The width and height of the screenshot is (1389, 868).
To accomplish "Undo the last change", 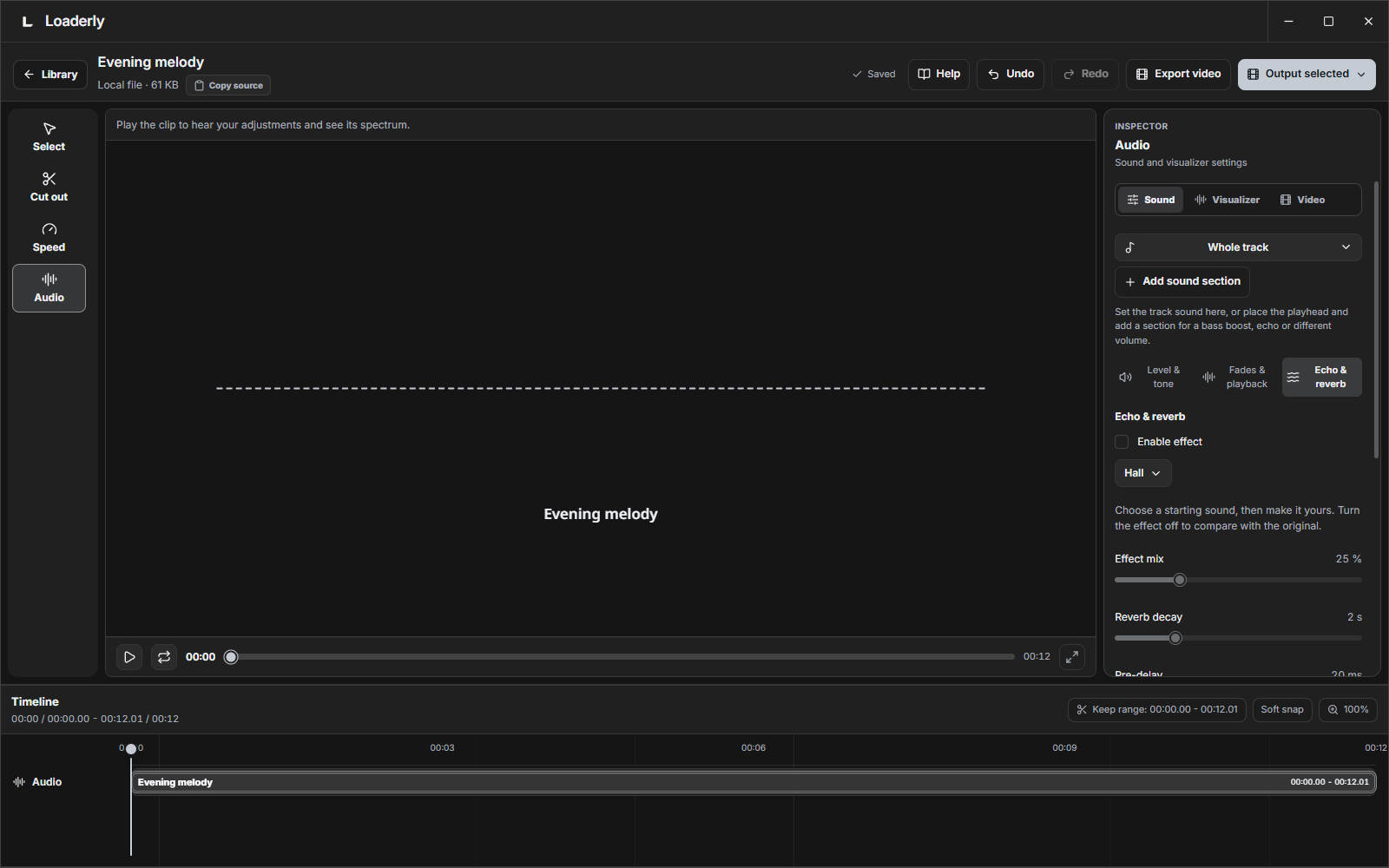I will click(1010, 75).
